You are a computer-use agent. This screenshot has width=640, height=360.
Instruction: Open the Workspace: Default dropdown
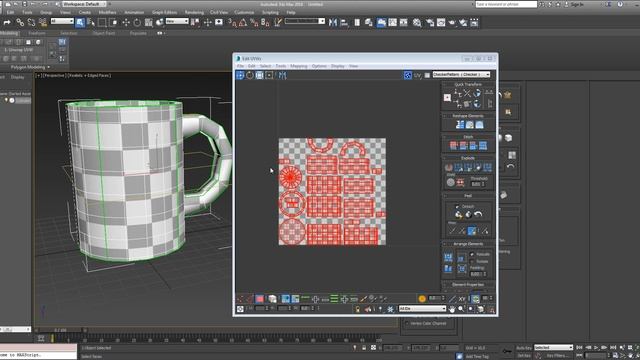click(84, 4)
